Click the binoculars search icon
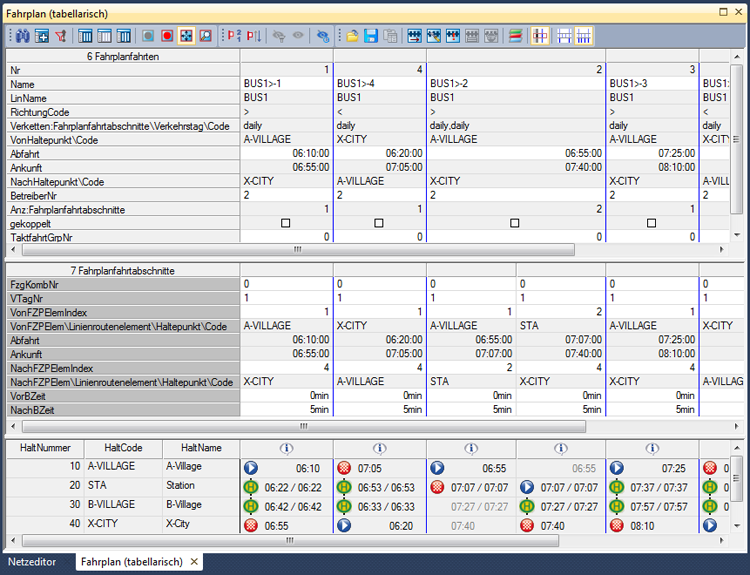This screenshot has width=750, height=575. tap(24, 35)
